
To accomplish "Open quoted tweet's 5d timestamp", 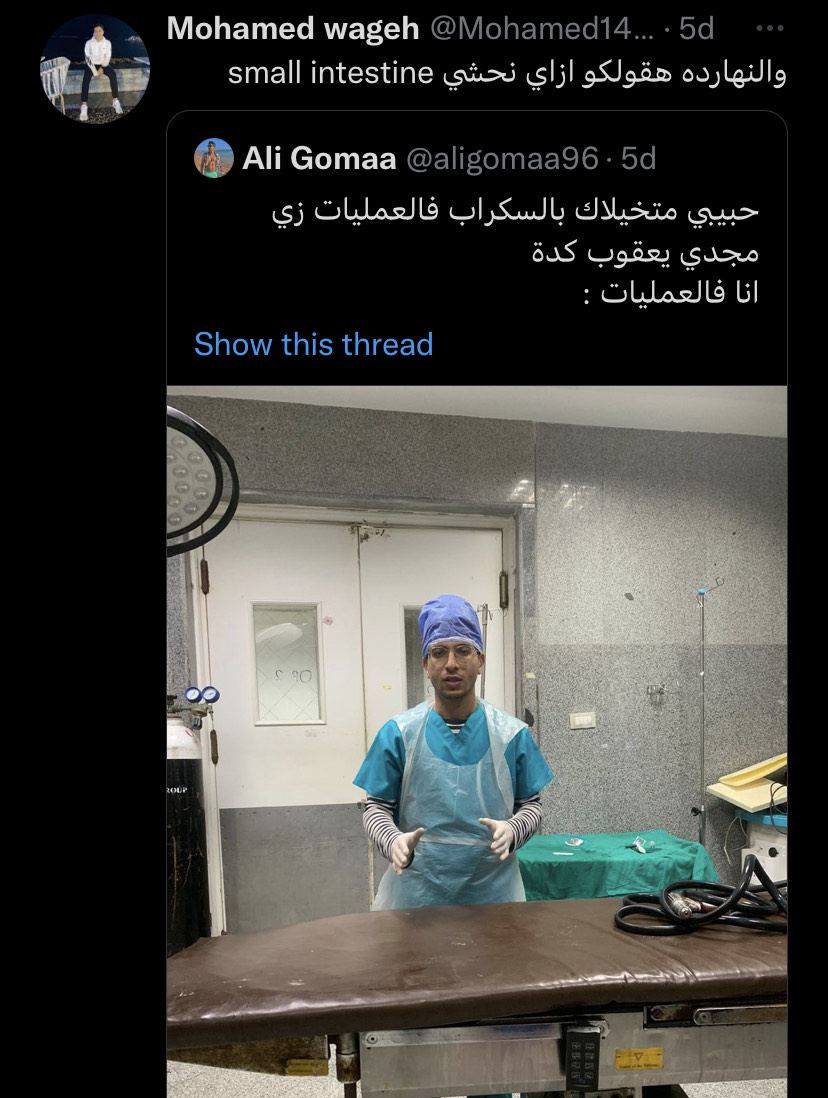I will coord(638,159).
